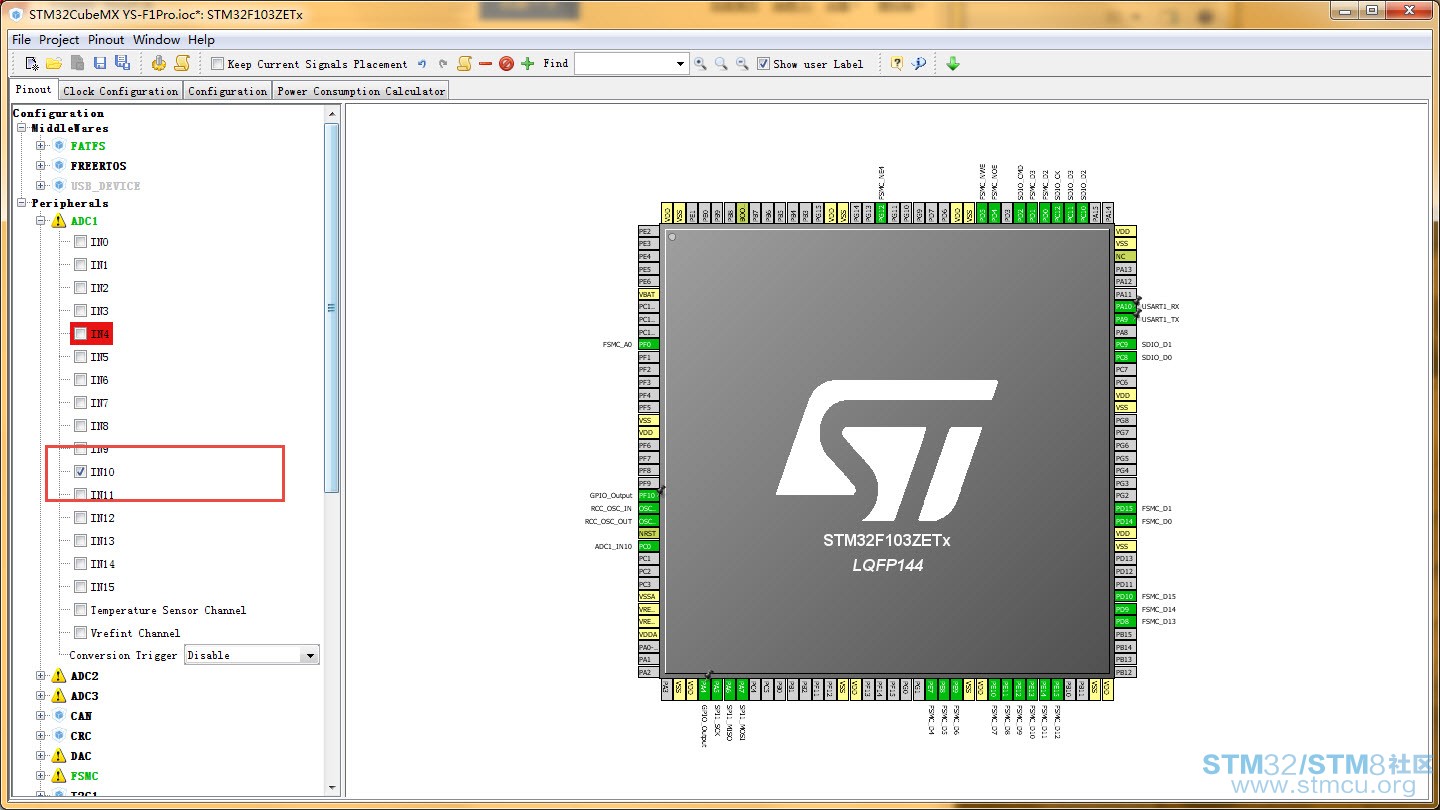Switch to the Configuration tab
The width and height of the screenshot is (1440, 810).
click(228, 91)
